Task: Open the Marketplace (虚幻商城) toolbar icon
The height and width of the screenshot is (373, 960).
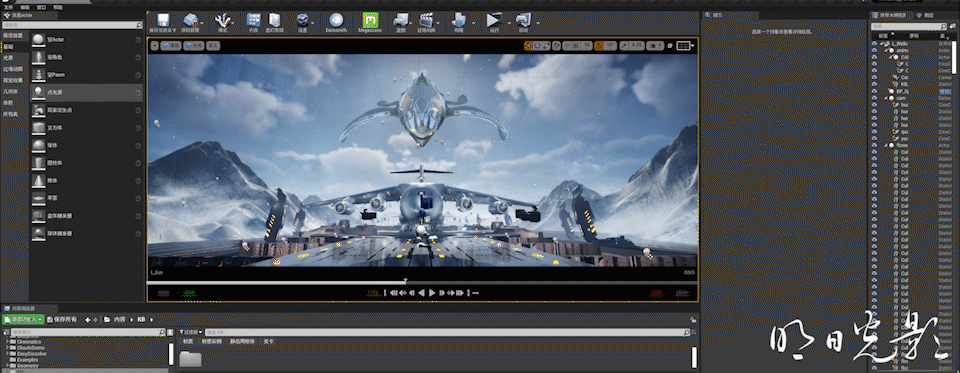Action: pos(274,20)
